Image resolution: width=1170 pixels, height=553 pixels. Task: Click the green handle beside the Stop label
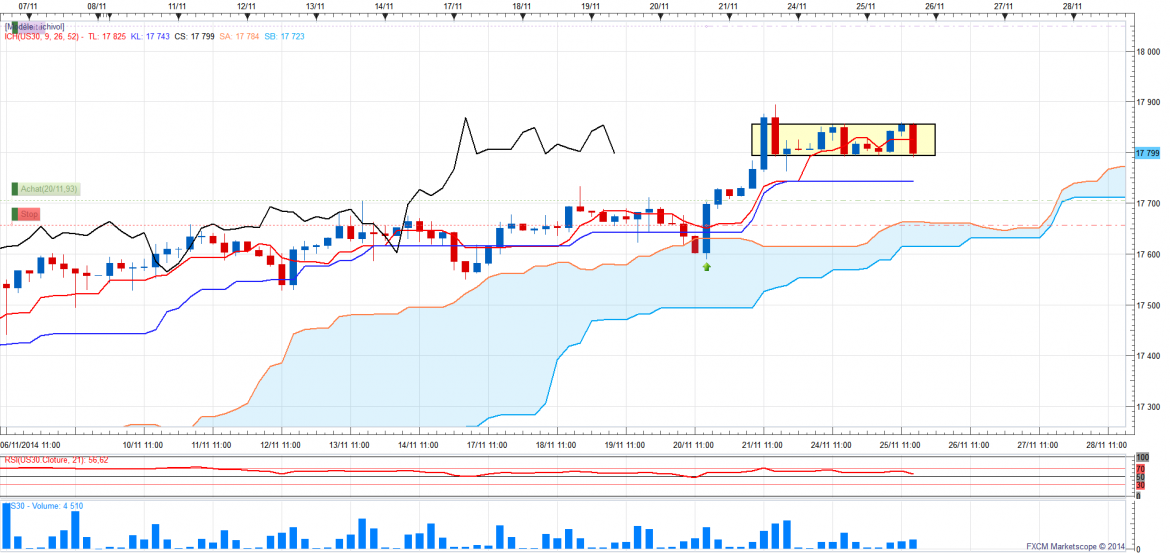coord(14,214)
